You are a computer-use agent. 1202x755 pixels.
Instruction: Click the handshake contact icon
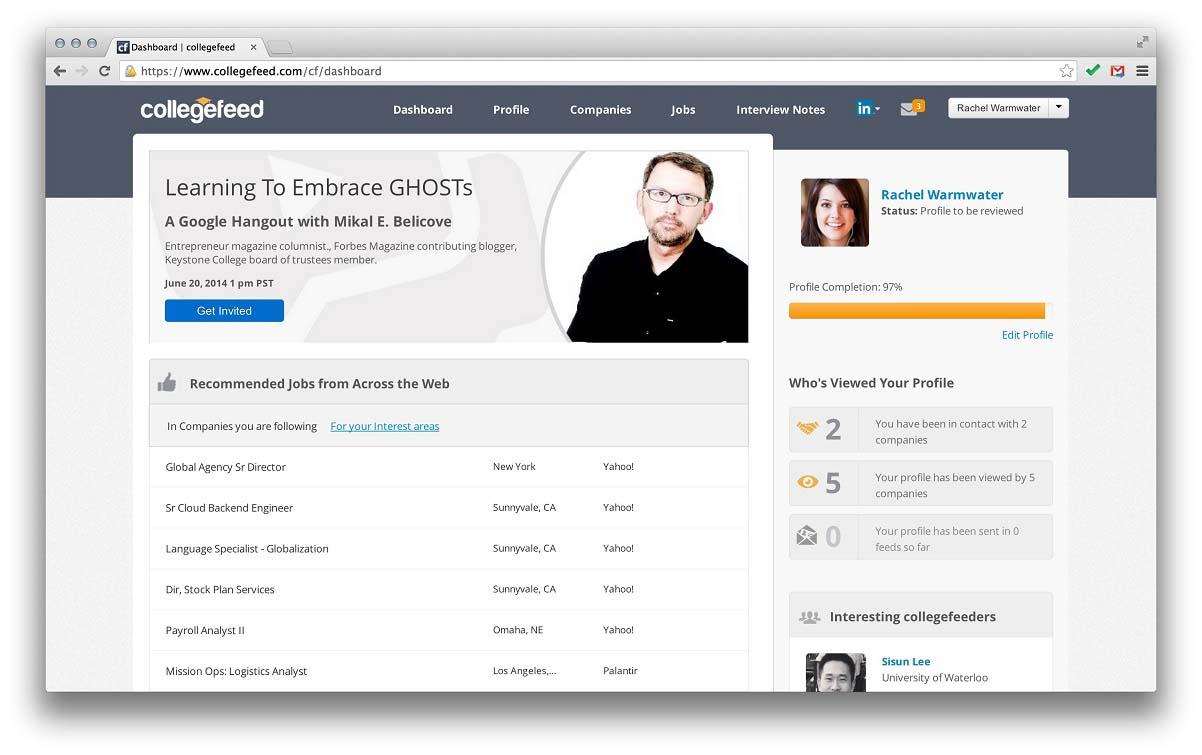point(807,429)
